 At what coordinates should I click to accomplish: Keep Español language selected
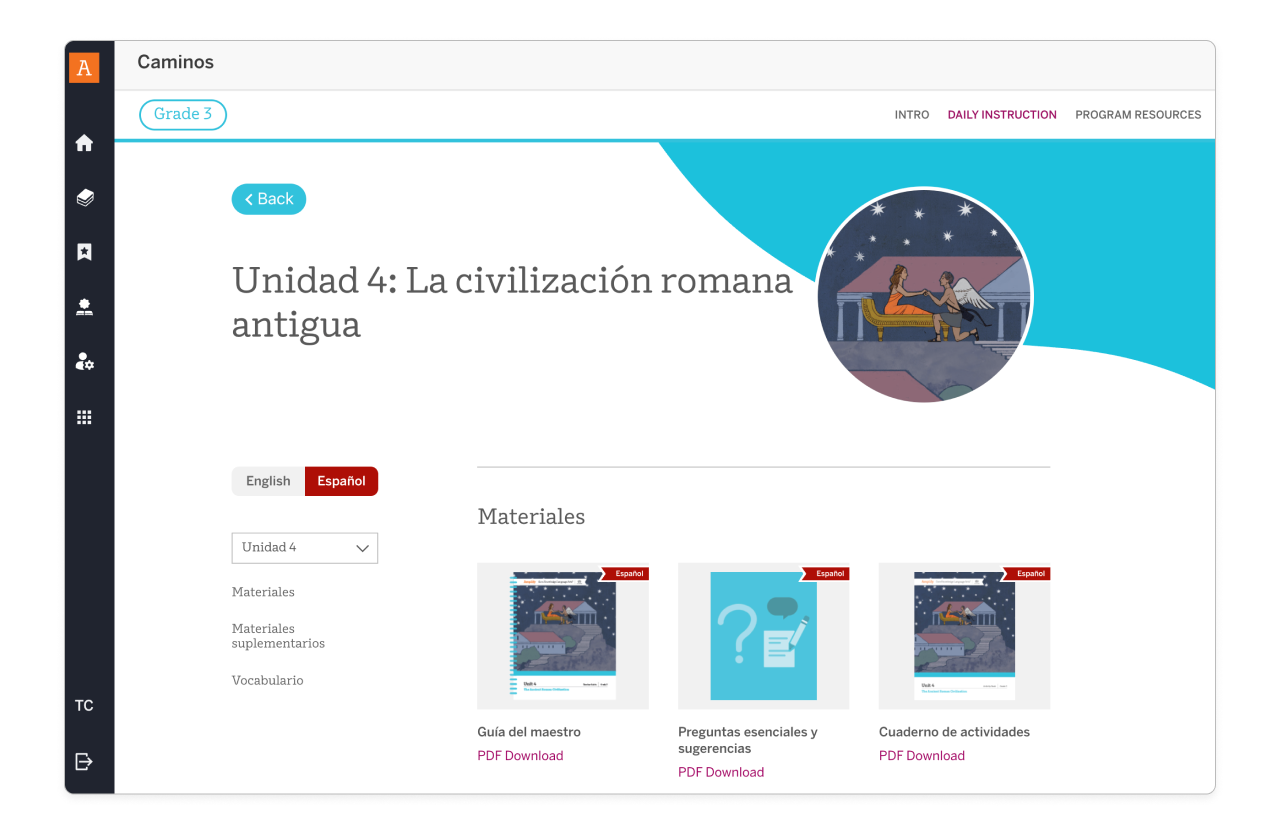pos(341,481)
